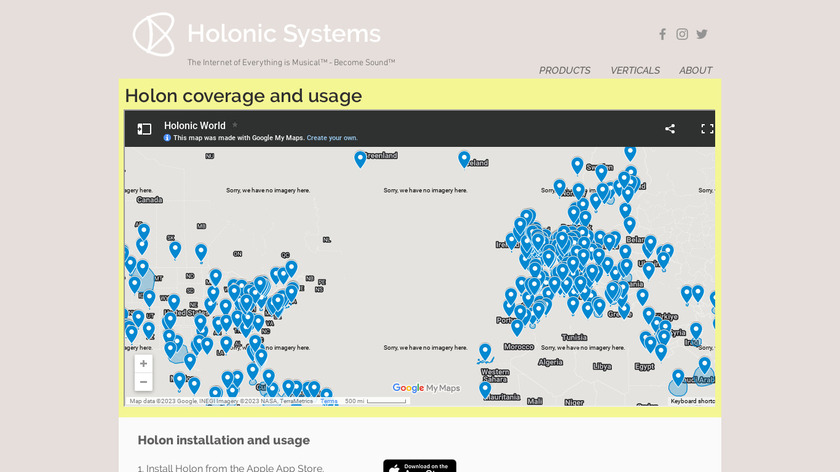
Task: Select the map pin over Greenland
Action: (x=360, y=159)
